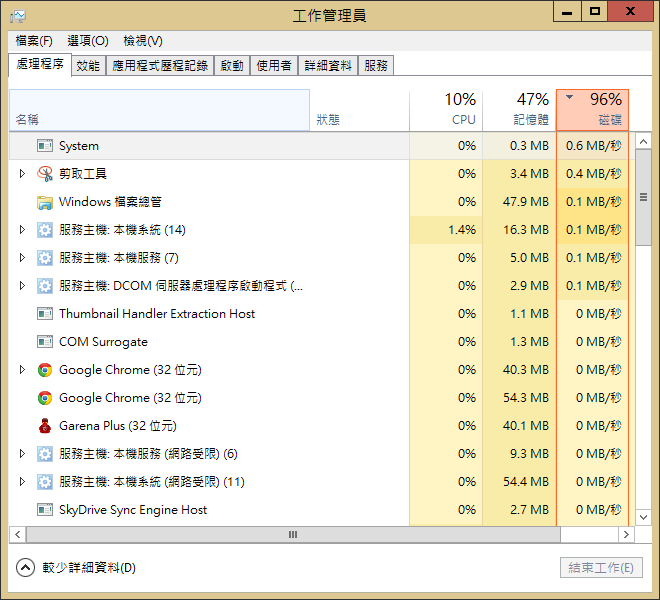Sort by the 磁碟 column header
Viewport: 660px width, 600px height.
[x=592, y=110]
